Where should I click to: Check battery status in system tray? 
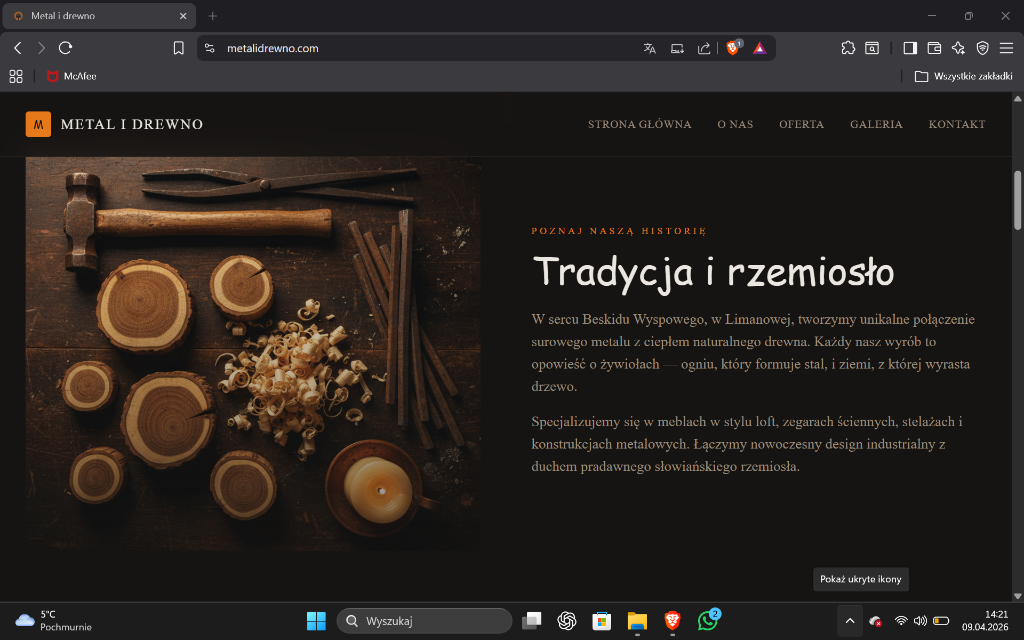click(940, 620)
